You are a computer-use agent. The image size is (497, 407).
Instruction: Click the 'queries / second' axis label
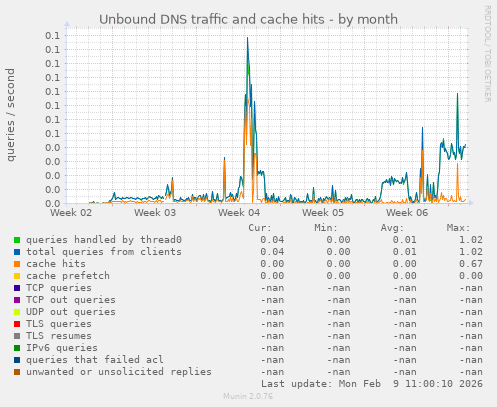11,115
